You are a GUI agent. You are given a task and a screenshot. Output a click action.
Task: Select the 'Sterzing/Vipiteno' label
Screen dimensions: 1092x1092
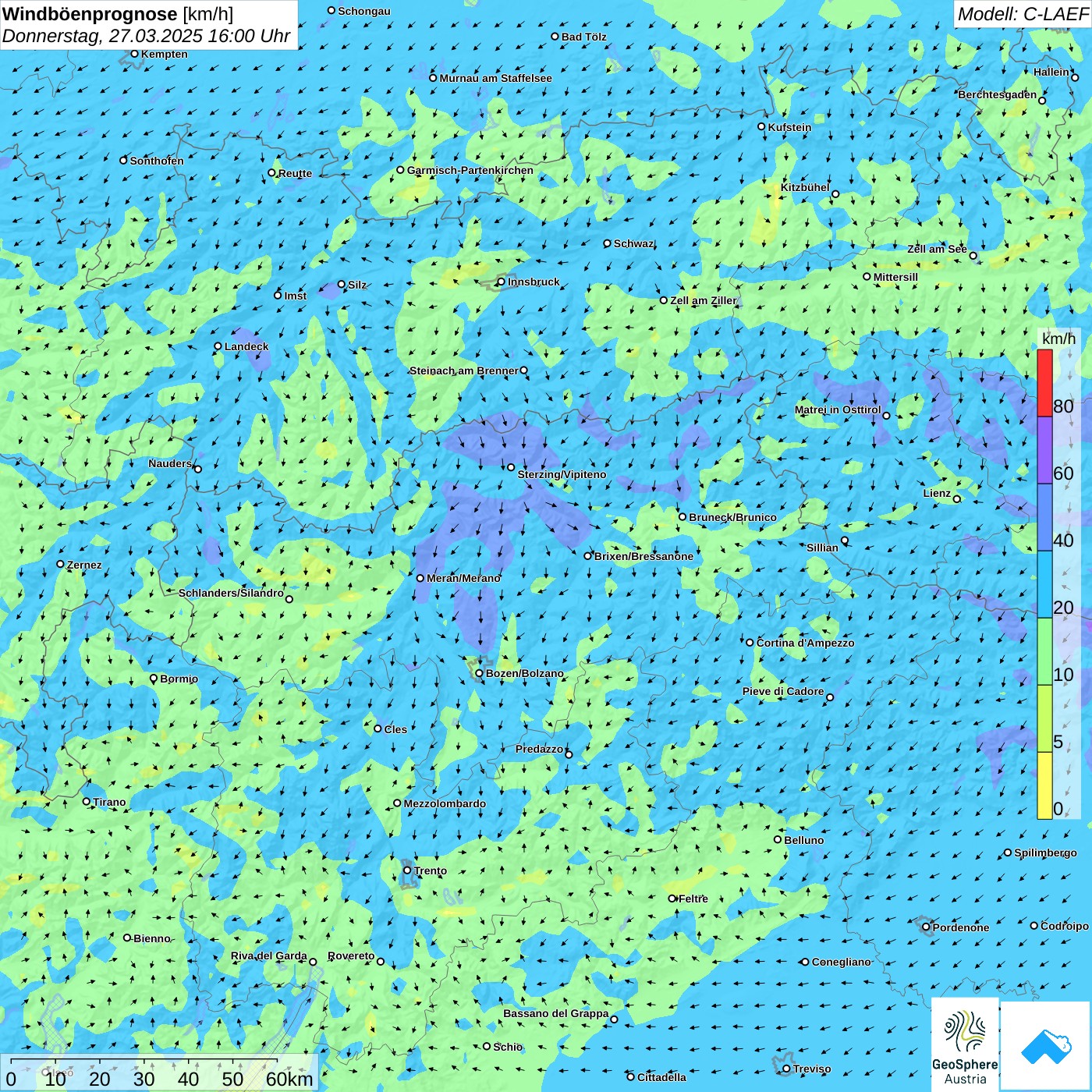tap(562, 474)
